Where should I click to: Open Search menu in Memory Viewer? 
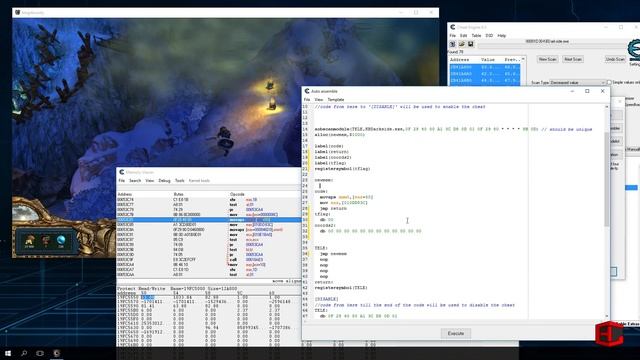point(135,180)
